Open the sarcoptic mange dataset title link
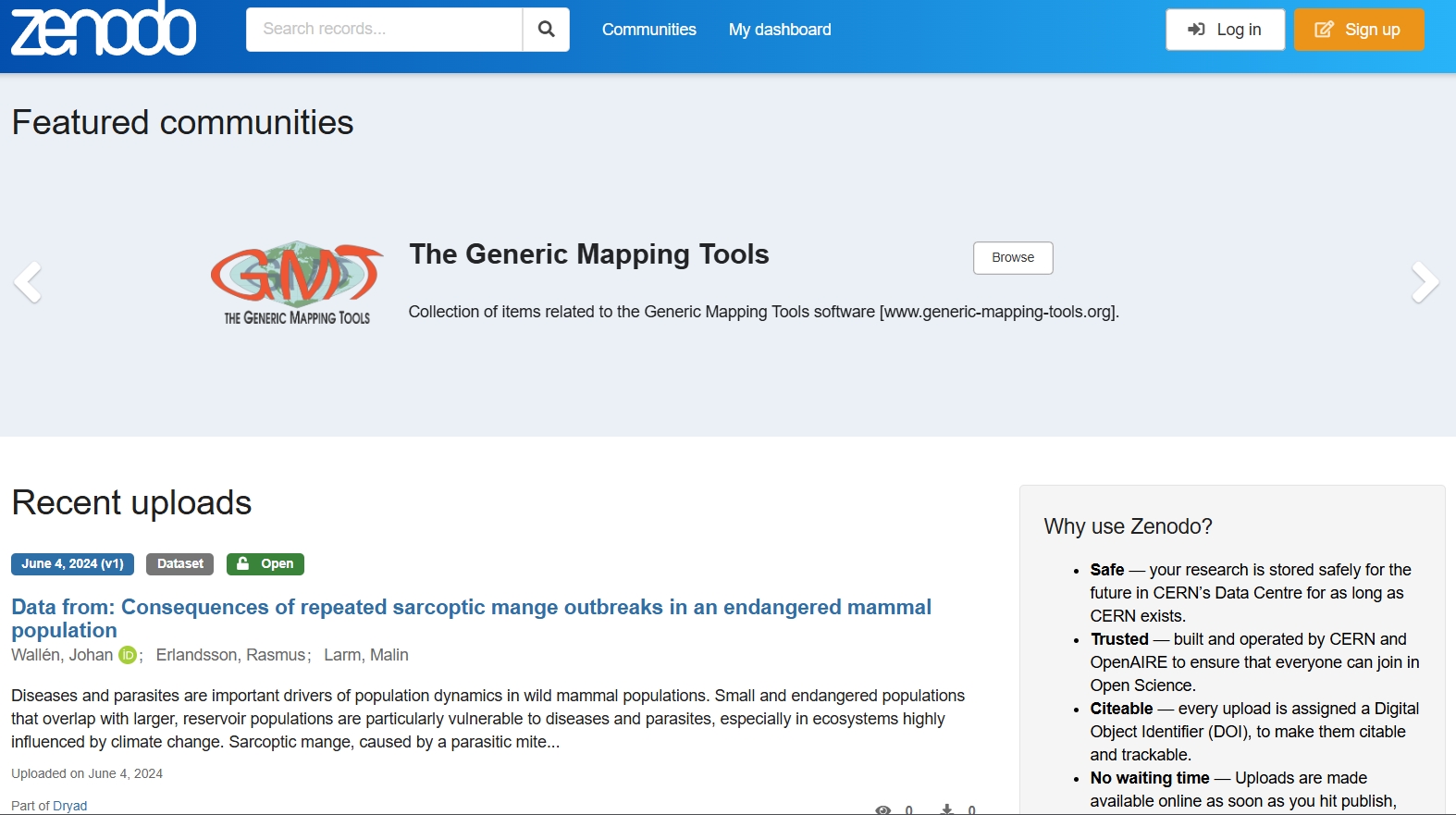1456x815 pixels. click(471, 618)
